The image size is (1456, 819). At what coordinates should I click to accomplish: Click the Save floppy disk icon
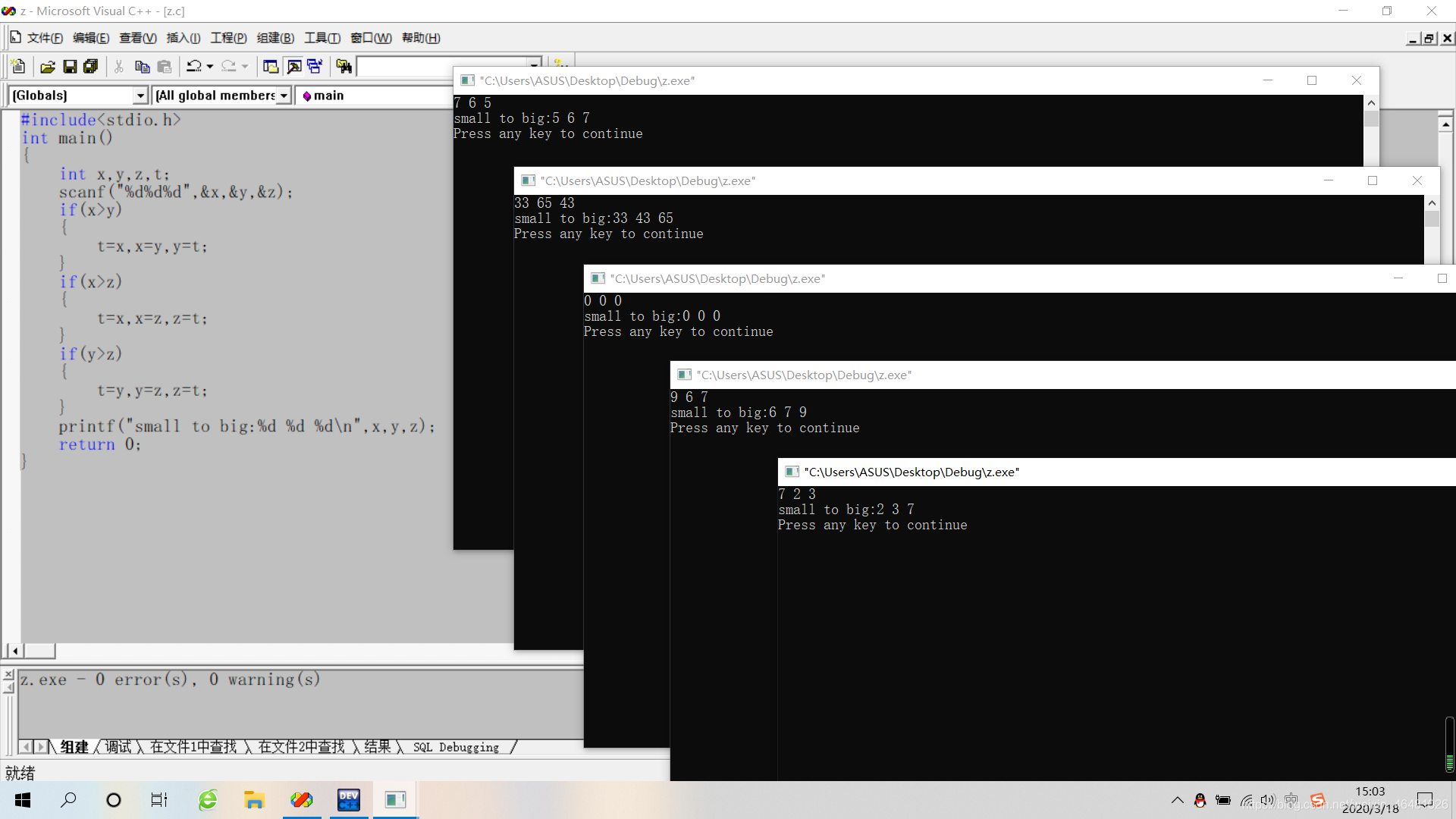[x=70, y=67]
